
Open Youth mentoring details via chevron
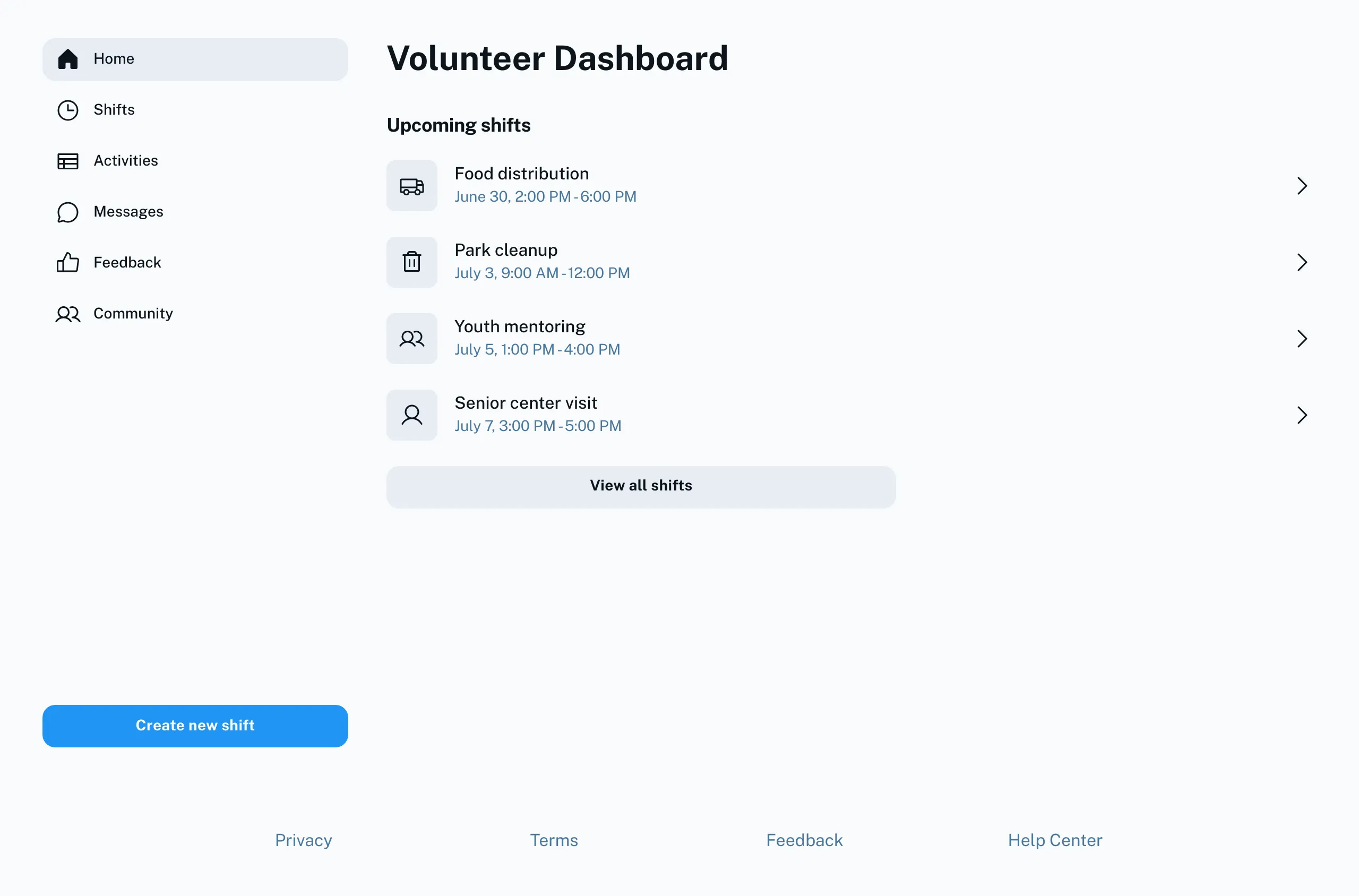coord(1301,339)
